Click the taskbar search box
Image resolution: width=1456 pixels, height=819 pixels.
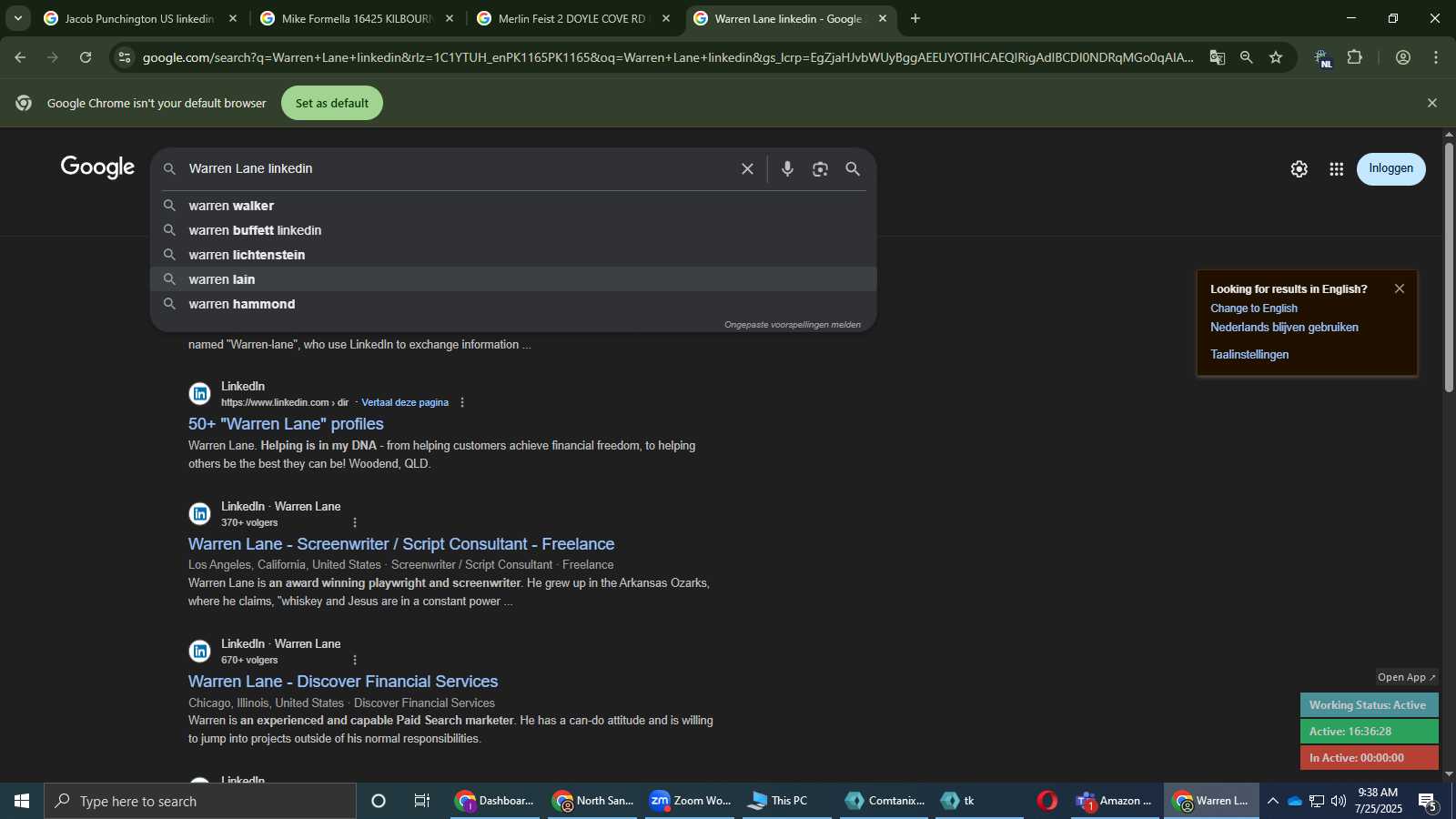pos(200,801)
